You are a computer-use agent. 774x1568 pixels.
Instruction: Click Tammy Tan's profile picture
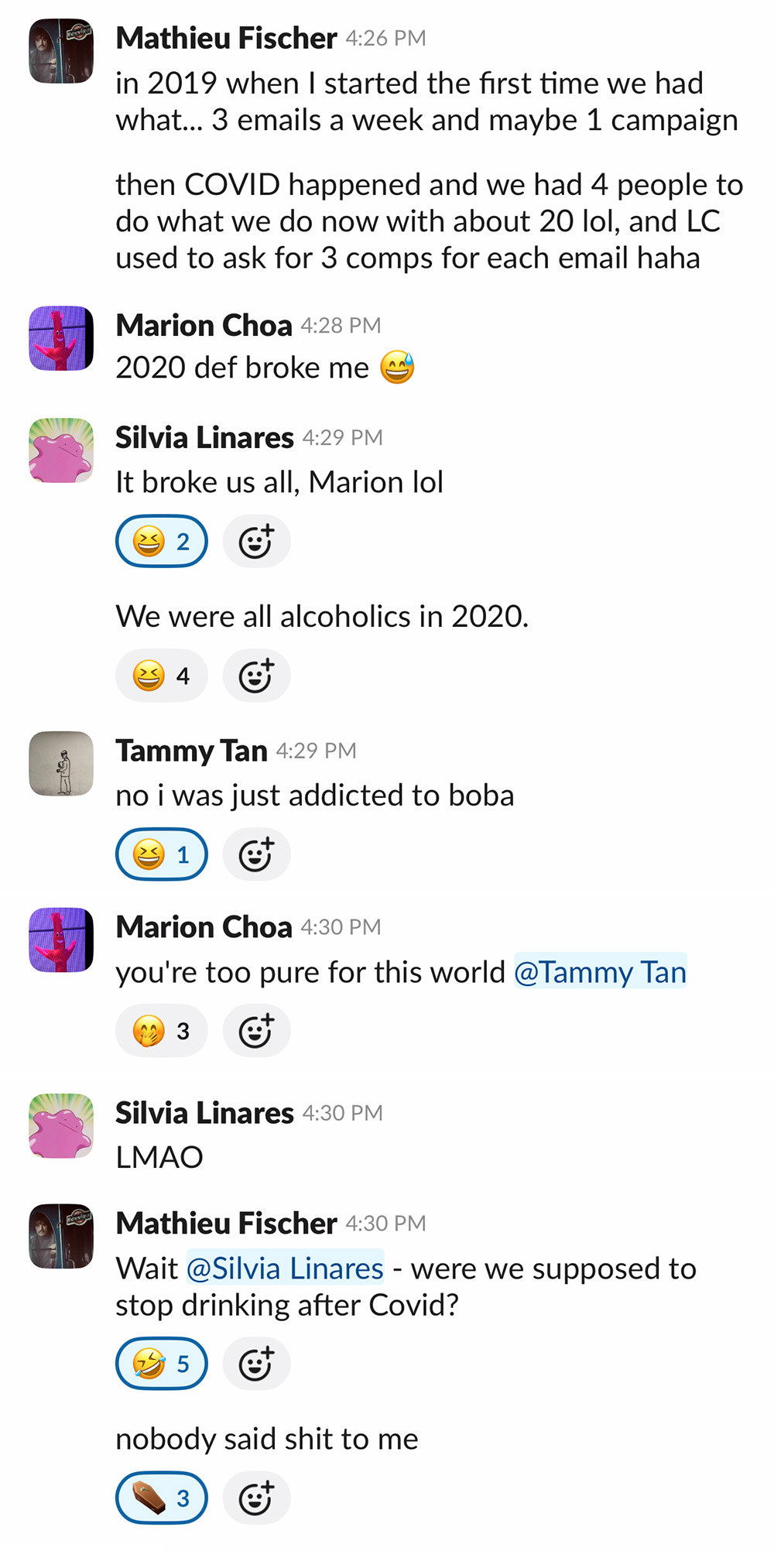[61, 764]
